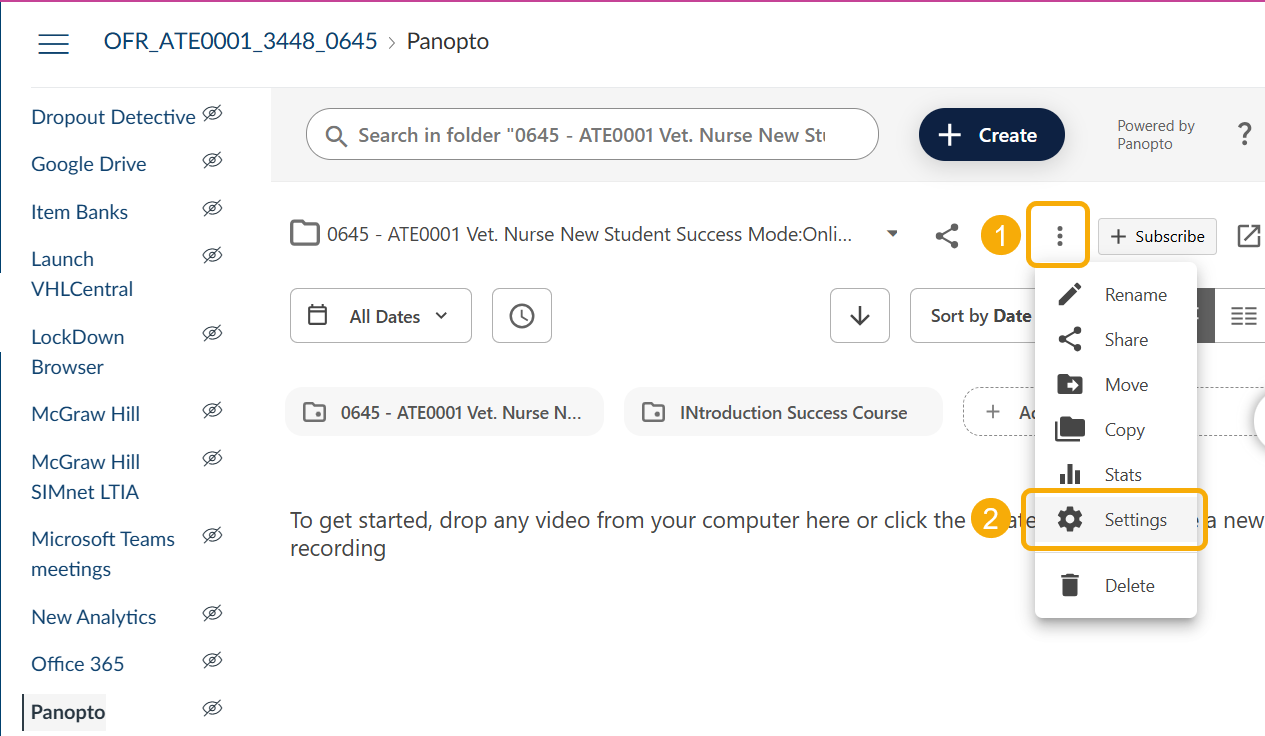The image size is (1265, 736).
Task: Open Item Banks in the sidebar
Action: click(x=80, y=212)
